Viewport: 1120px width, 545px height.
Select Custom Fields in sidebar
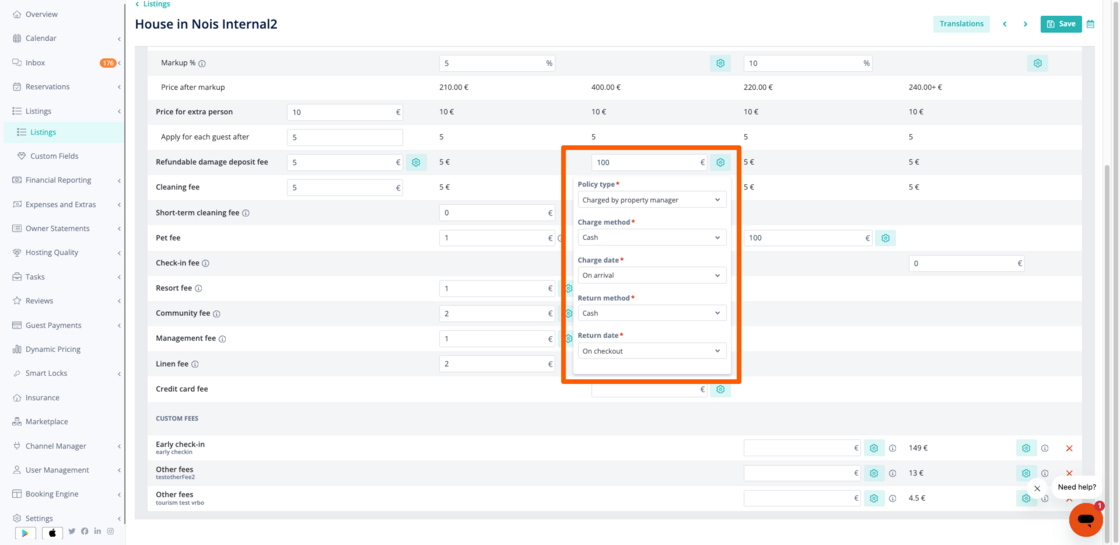[x=54, y=156]
